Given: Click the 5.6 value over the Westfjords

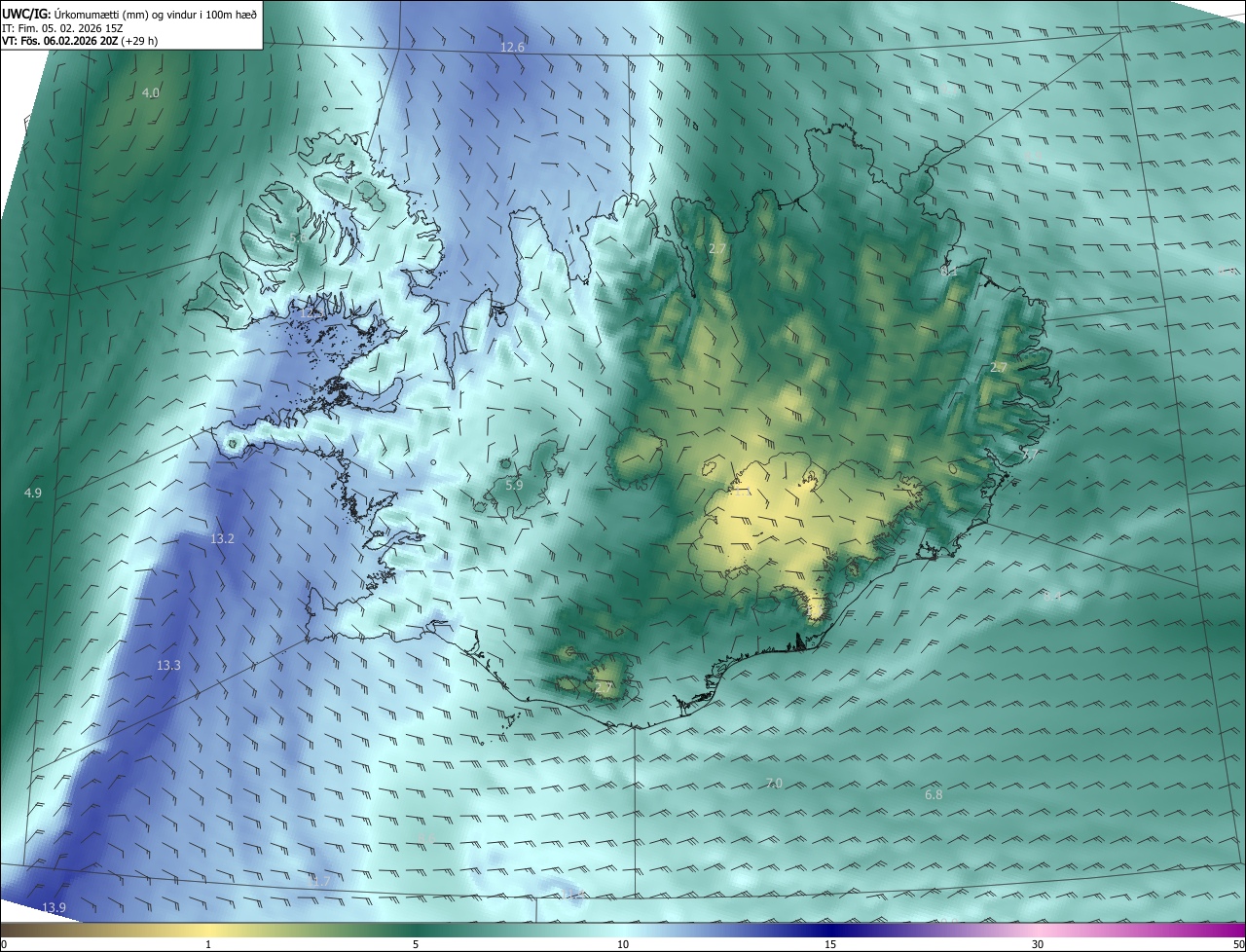Looking at the screenshot, I should click(299, 238).
